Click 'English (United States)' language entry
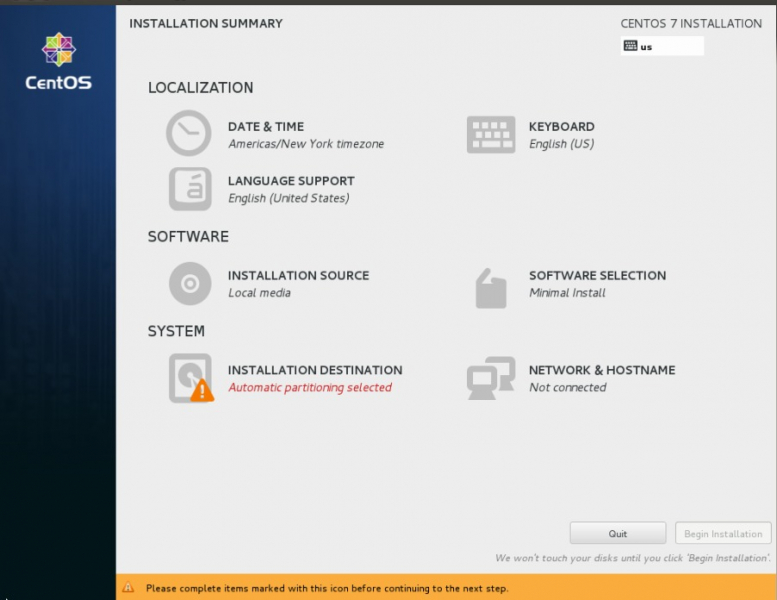777x600 pixels. [x=288, y=199]
